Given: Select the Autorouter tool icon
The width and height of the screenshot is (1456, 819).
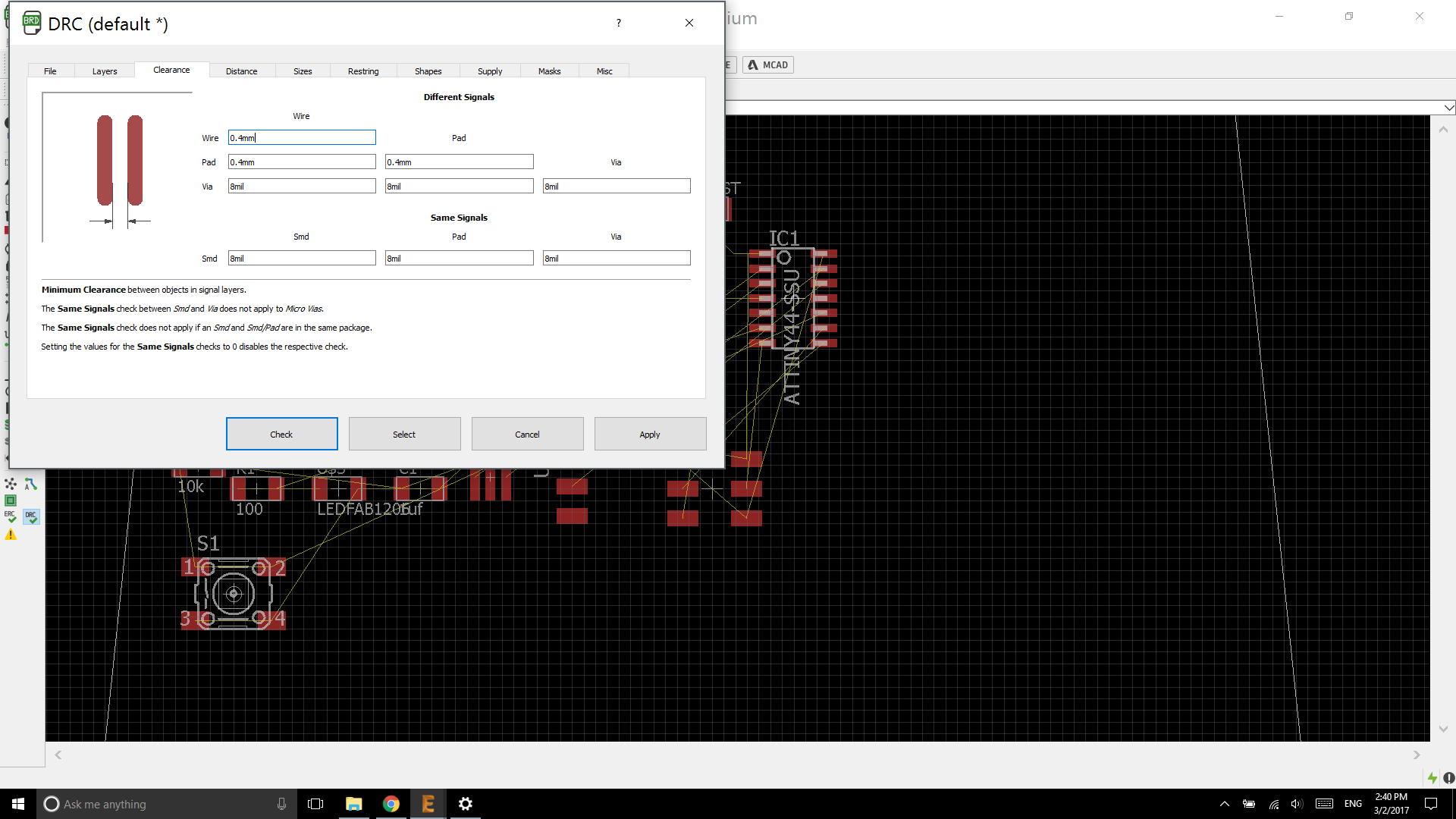Looking at the screenshot, I should point(31,484).
